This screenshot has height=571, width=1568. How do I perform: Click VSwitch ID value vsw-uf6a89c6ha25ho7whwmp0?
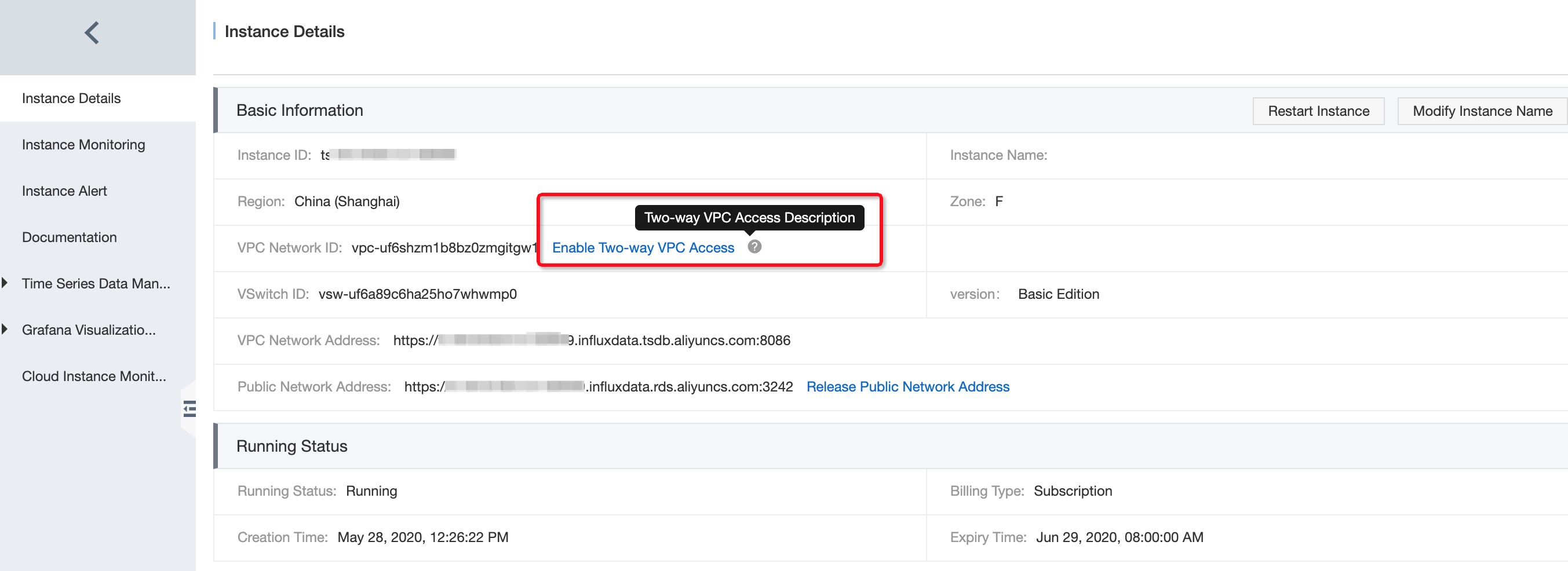[x=418, y=294]
